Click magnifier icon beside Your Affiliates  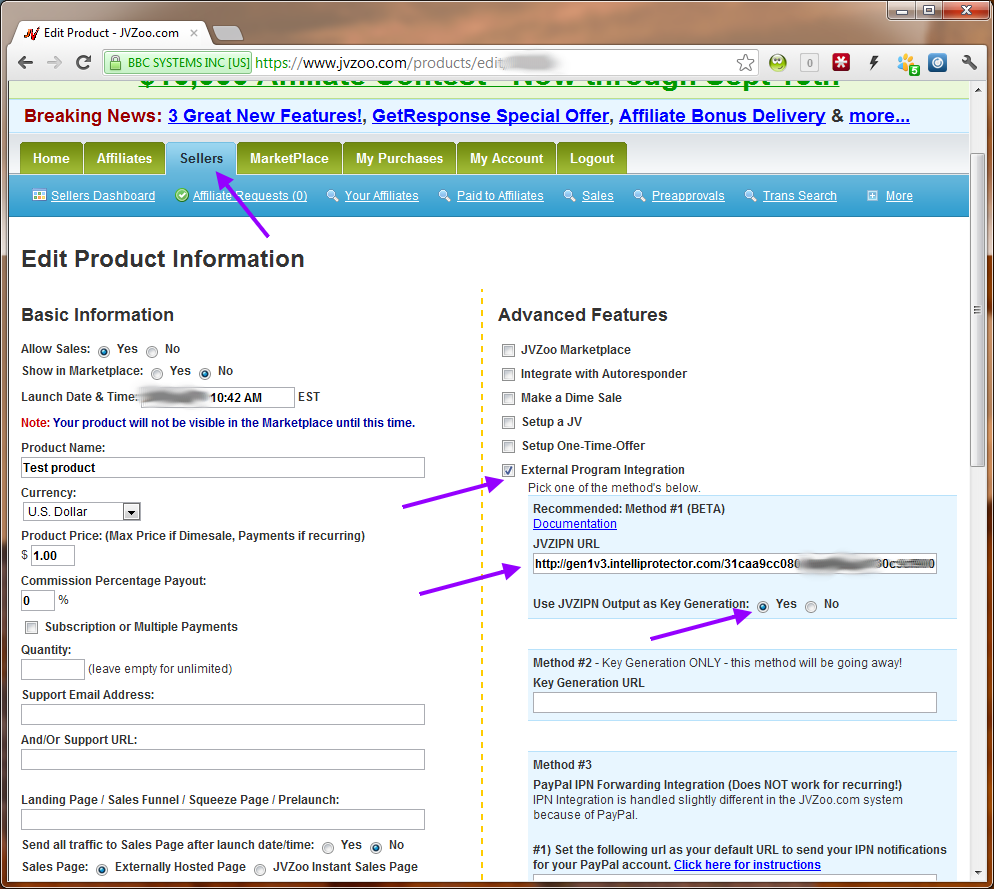coord(332,195)
